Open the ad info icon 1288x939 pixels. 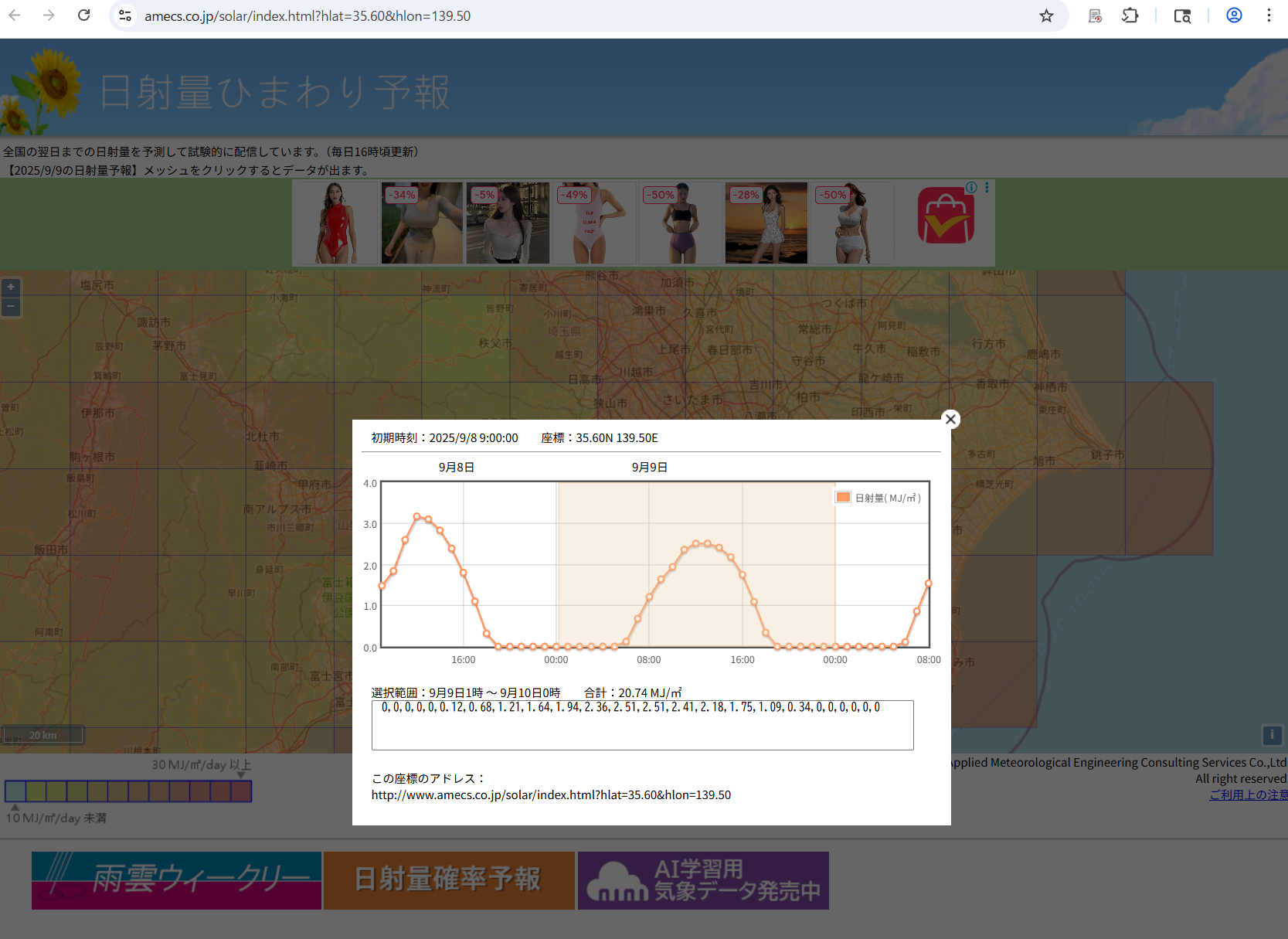(971, 188)
